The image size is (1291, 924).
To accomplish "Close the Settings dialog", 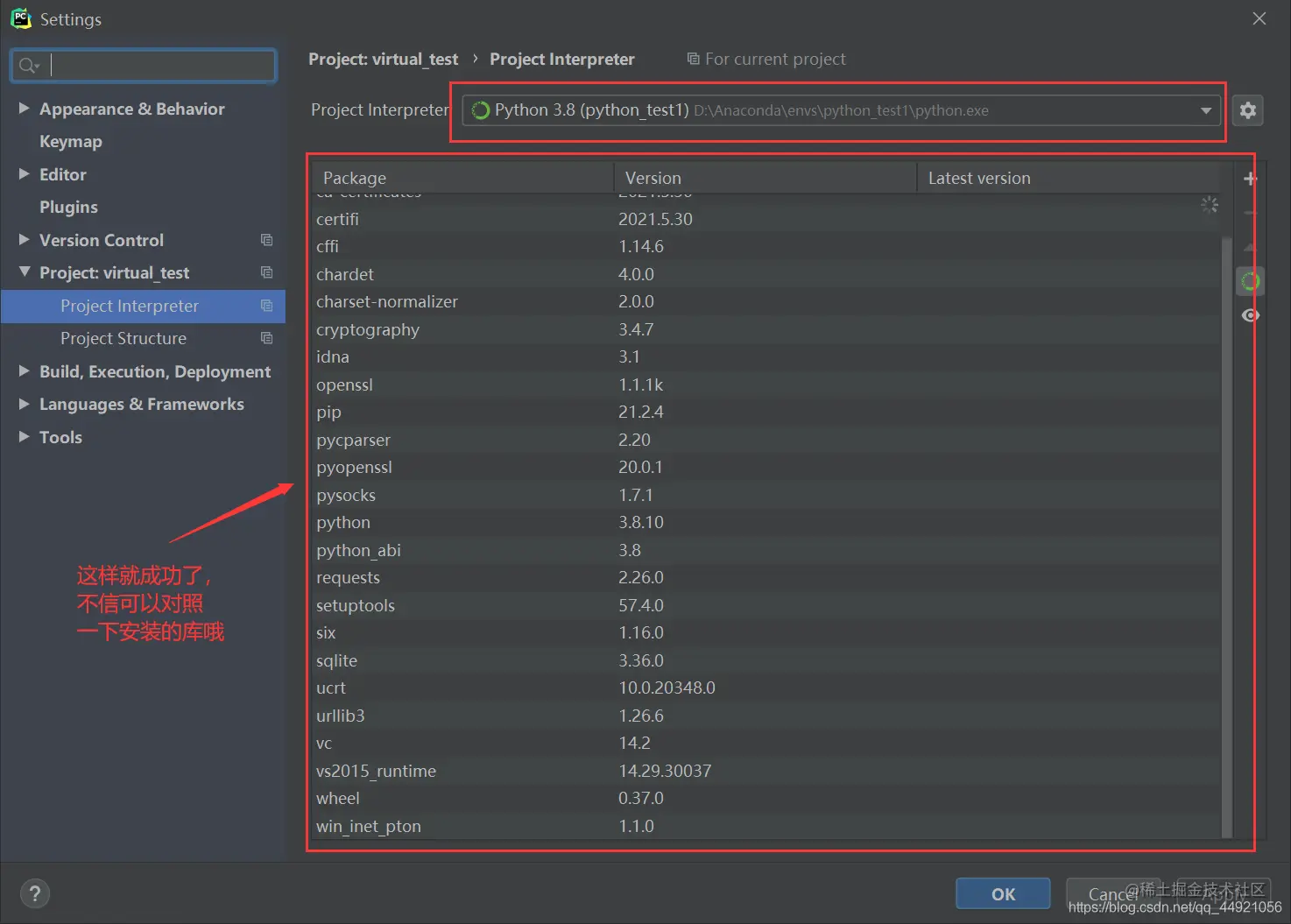I will click(x=1259, y=18).
